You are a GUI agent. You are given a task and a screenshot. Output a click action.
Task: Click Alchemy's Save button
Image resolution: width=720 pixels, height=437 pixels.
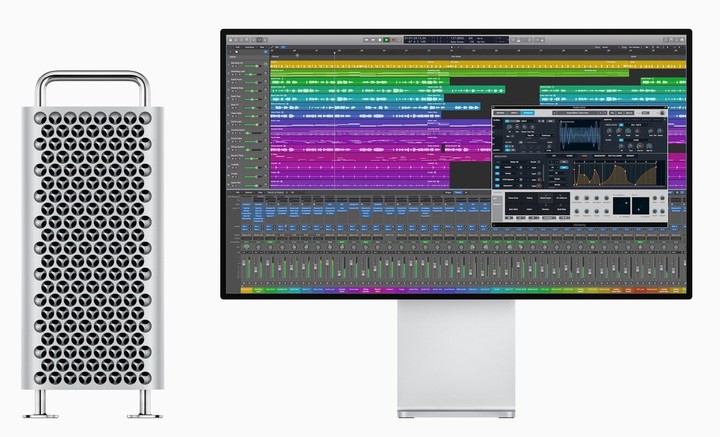(x=620, y=113)
